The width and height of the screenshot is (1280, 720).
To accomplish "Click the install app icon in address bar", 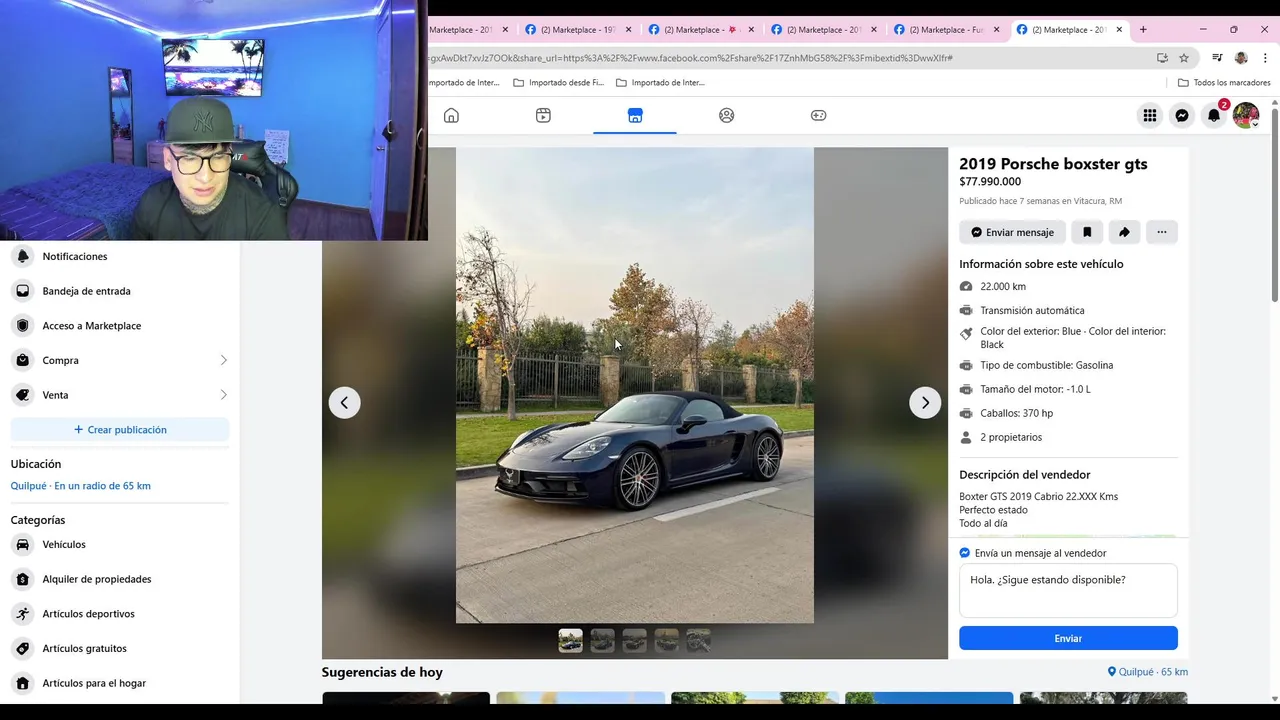I will coord(1162,58).
